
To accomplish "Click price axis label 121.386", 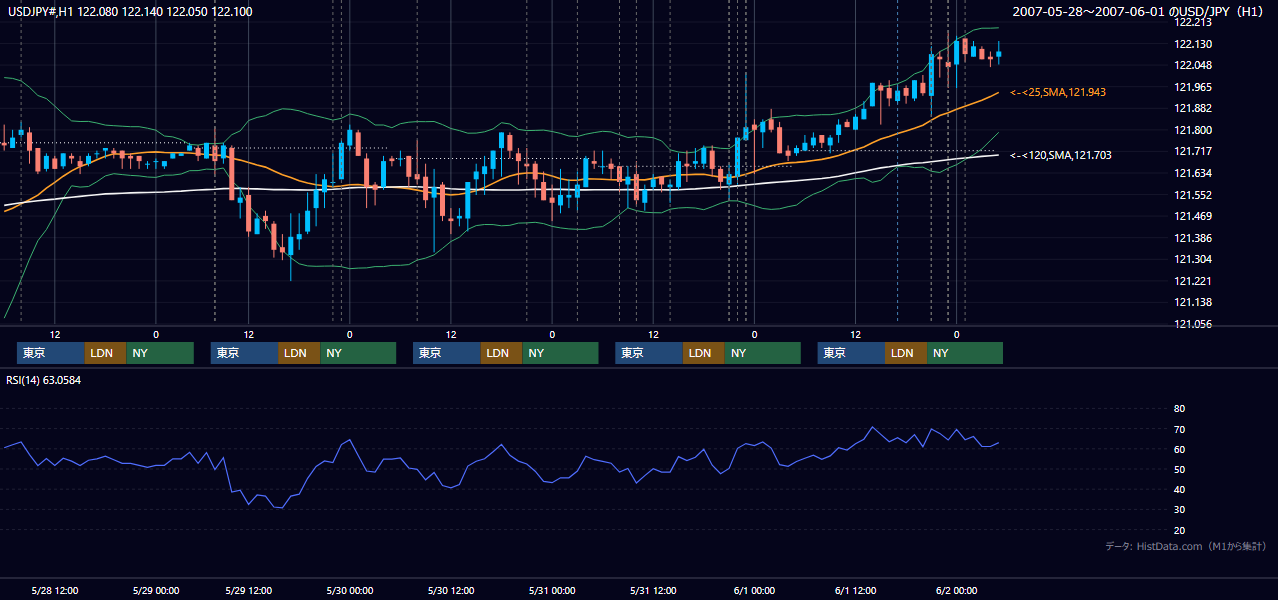I will pyautogui.click(x=1194, y=238).
